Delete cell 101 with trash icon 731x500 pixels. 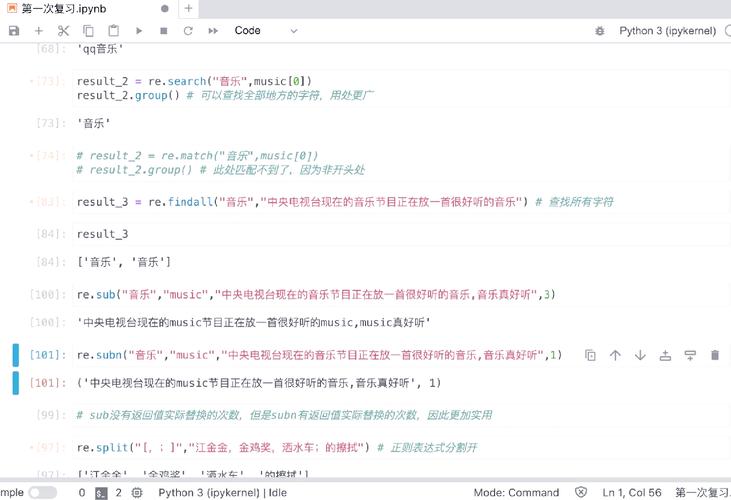(x=715, y=356)
